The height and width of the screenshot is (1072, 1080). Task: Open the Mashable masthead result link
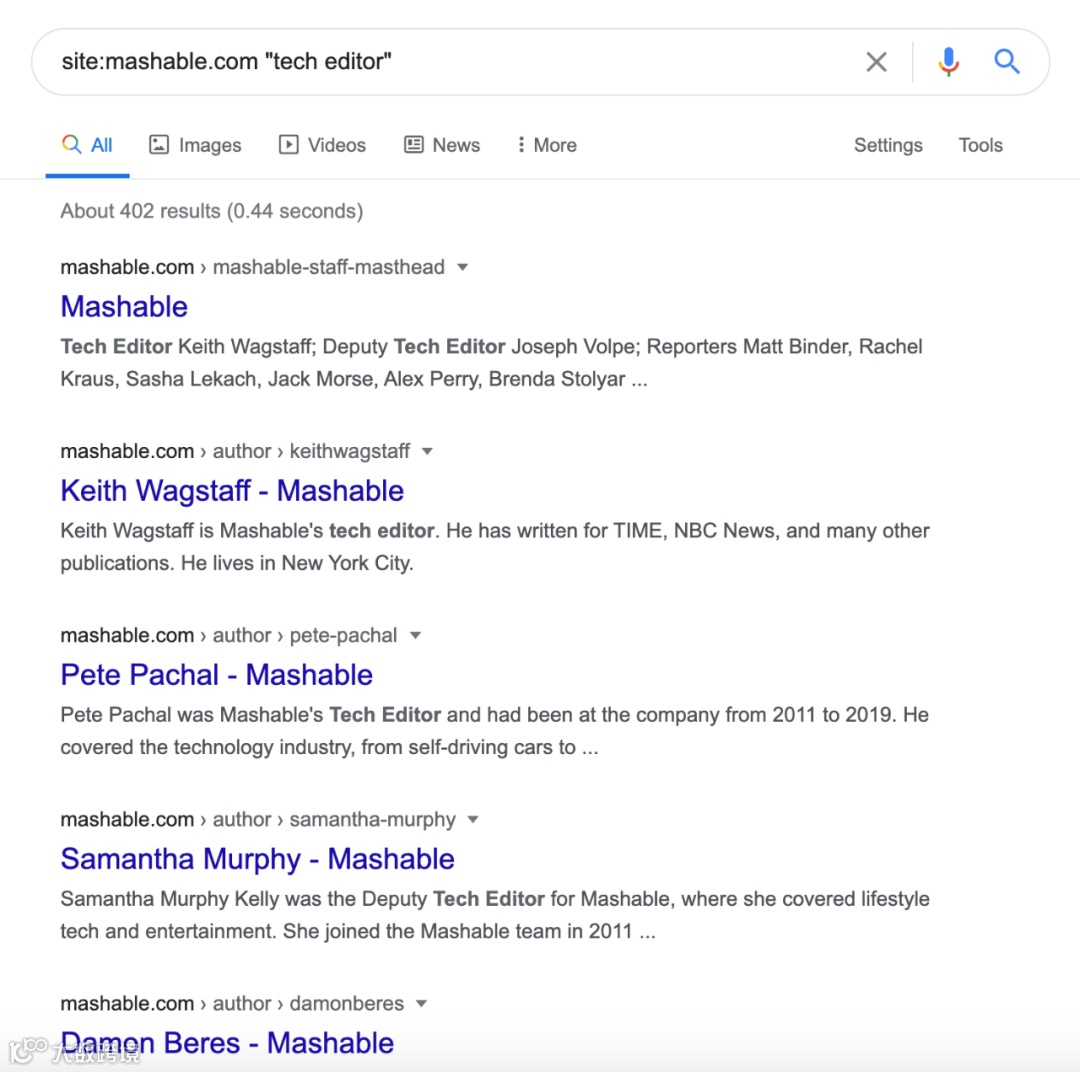[124, 307]
